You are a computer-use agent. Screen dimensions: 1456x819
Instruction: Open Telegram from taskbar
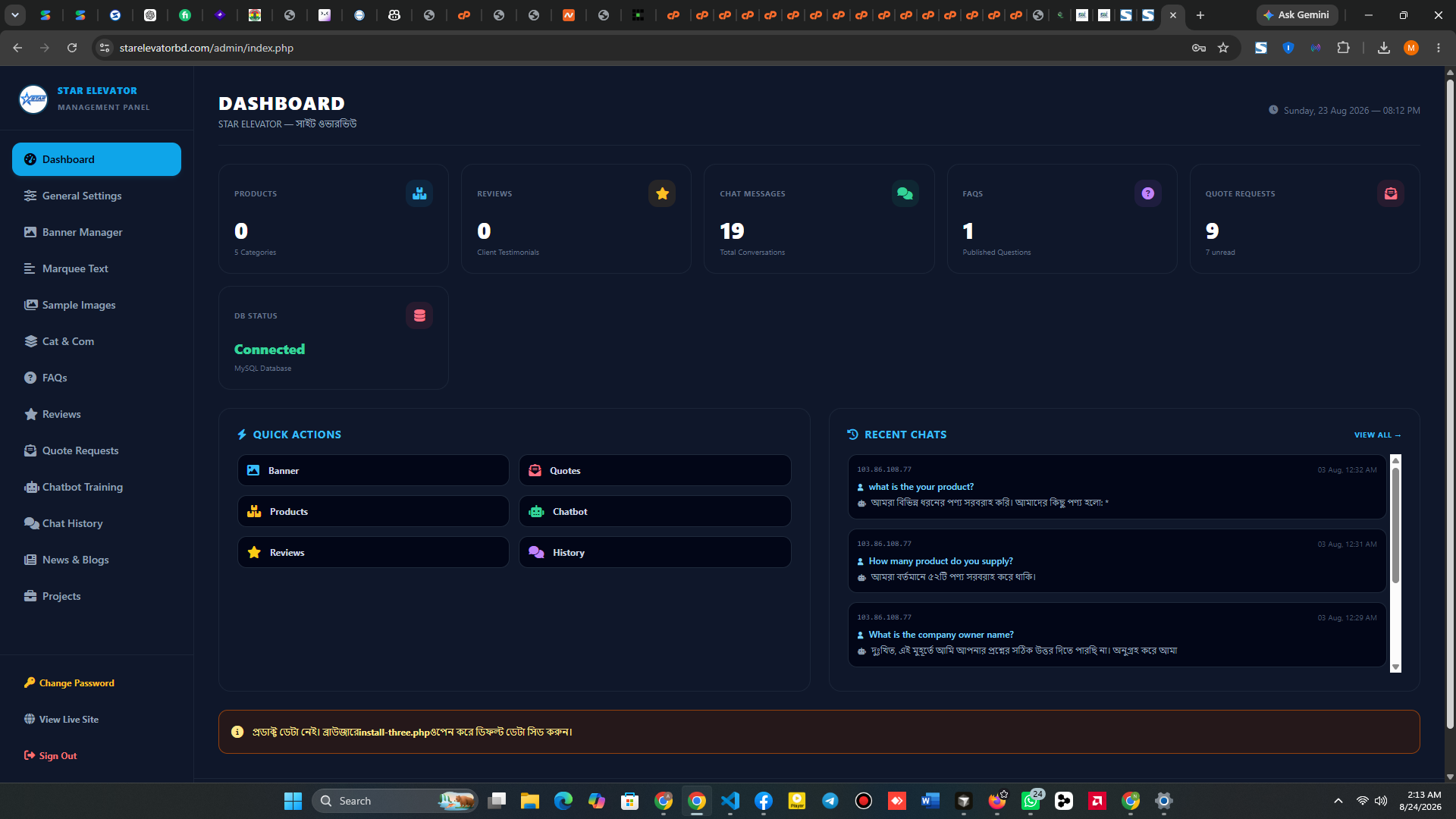pyautogui.click(x=830, y=801)
